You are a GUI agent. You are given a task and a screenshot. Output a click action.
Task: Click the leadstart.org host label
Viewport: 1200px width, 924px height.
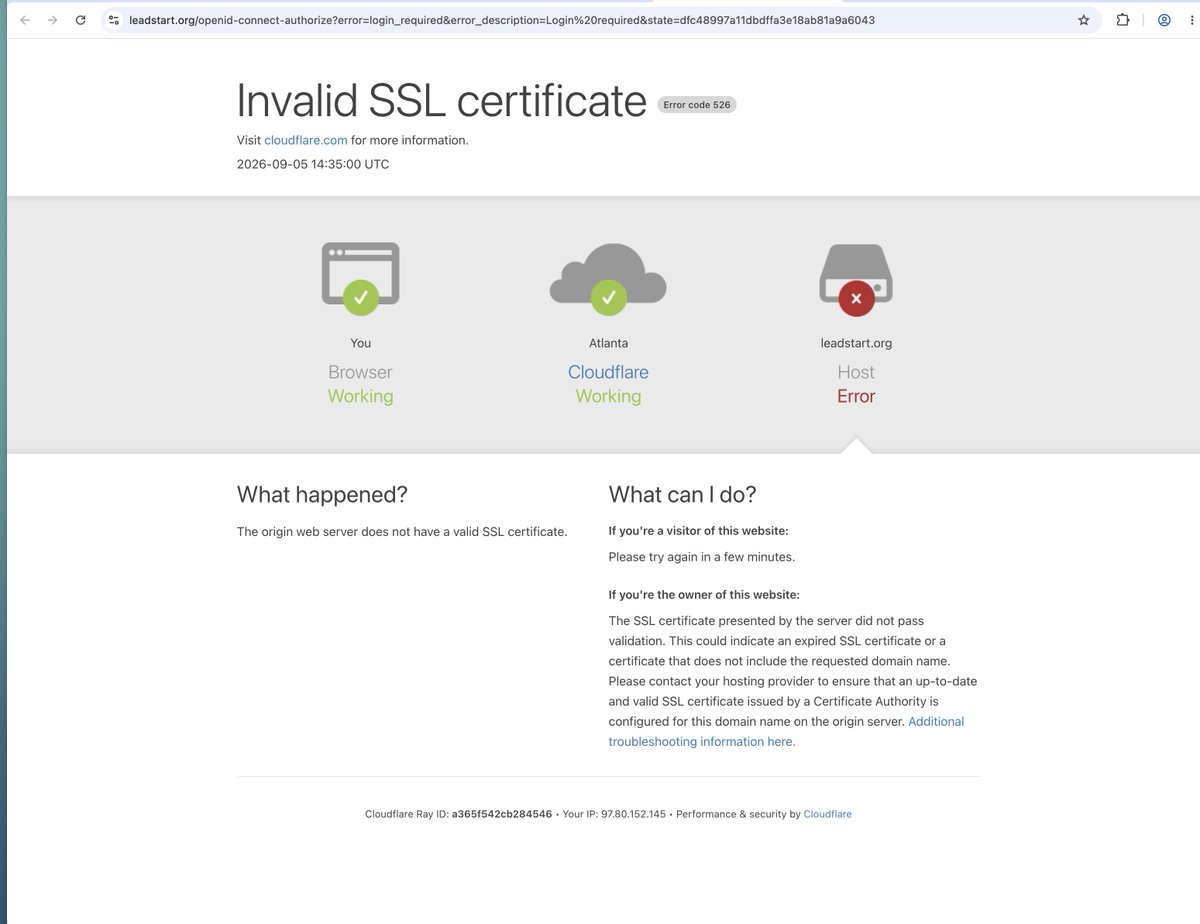coord(856,343)
